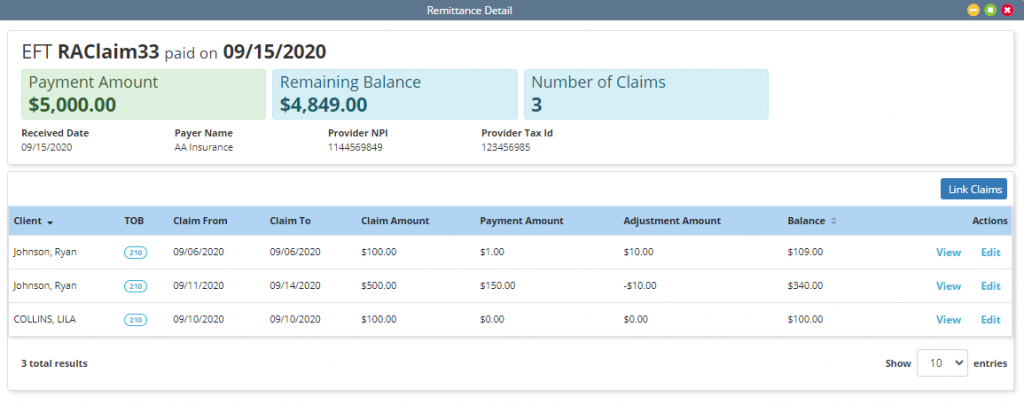Select the Payment Amount $5,000.00 tile
The height and width of the screenshot is (405, 1024).
coord(144,94)
